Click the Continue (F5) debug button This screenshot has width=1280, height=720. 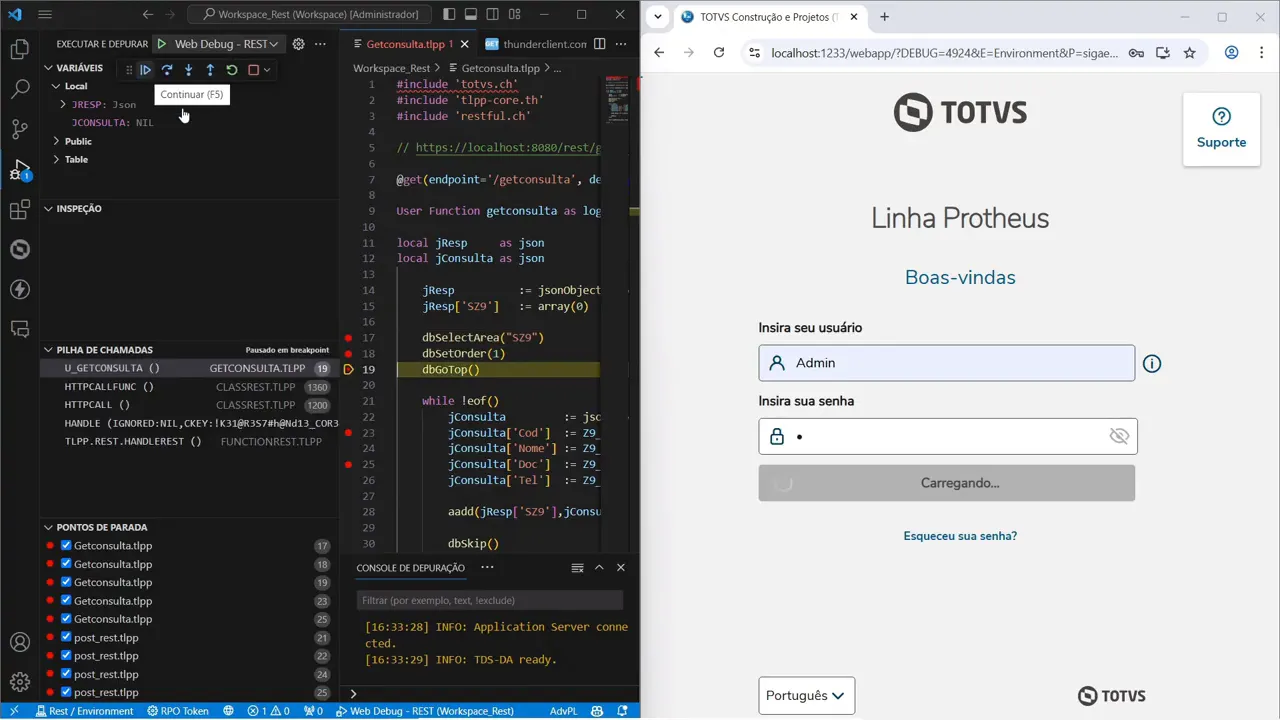(145, 70)
